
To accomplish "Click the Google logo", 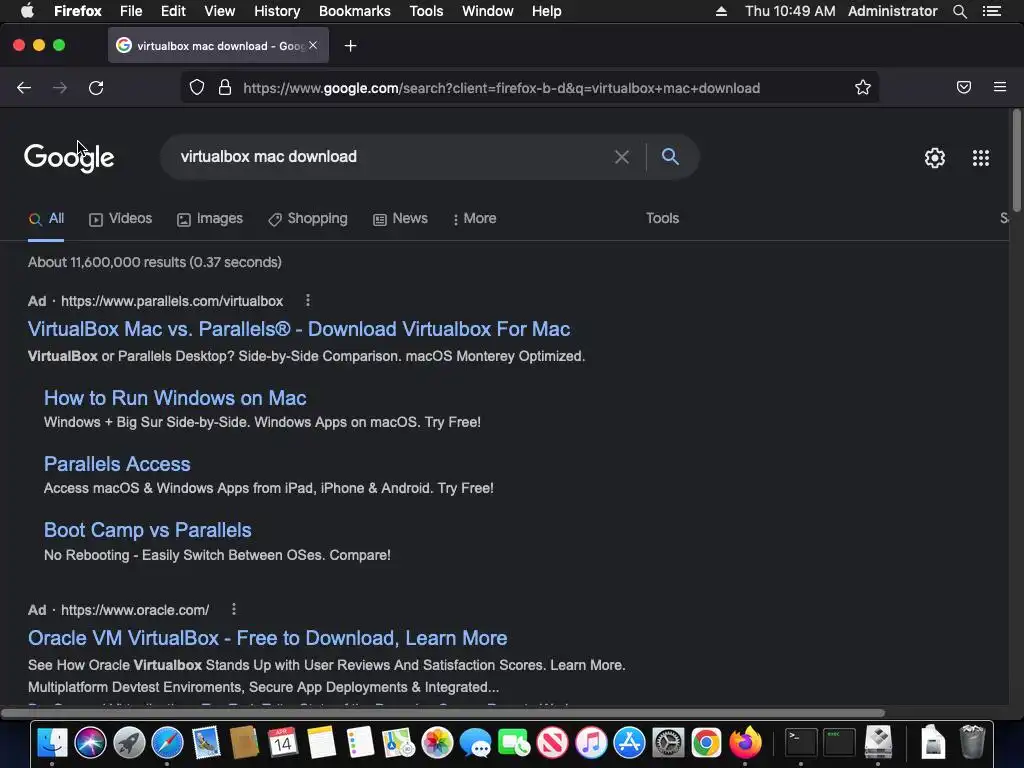I will [69, 157].
